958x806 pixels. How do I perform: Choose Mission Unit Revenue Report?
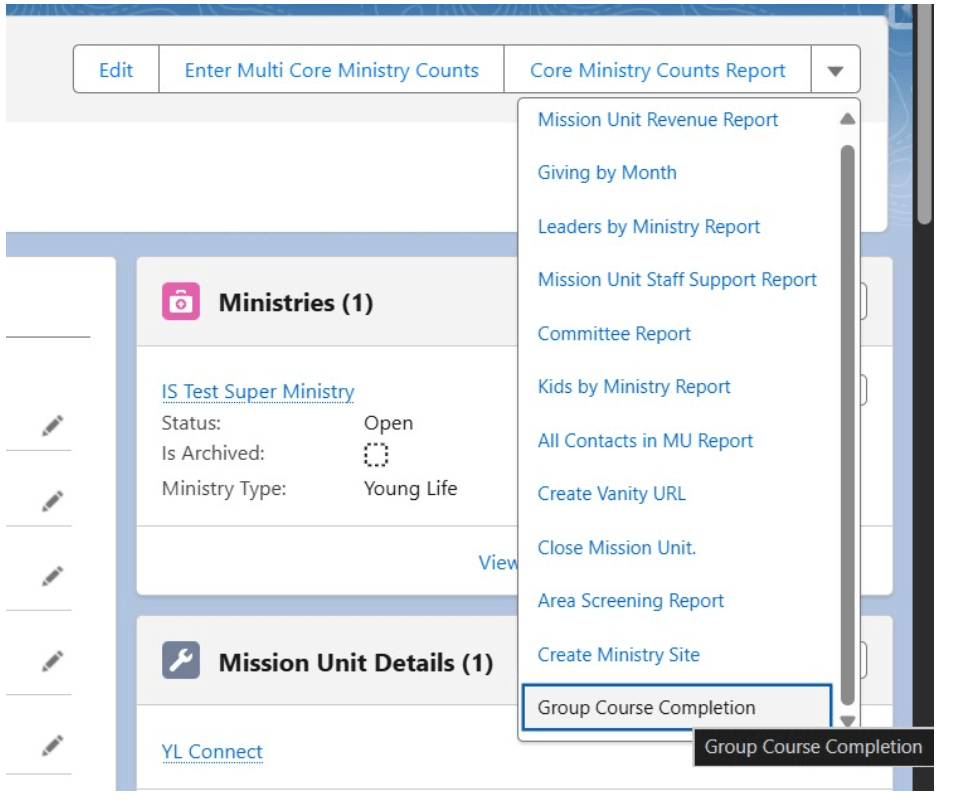657,120
